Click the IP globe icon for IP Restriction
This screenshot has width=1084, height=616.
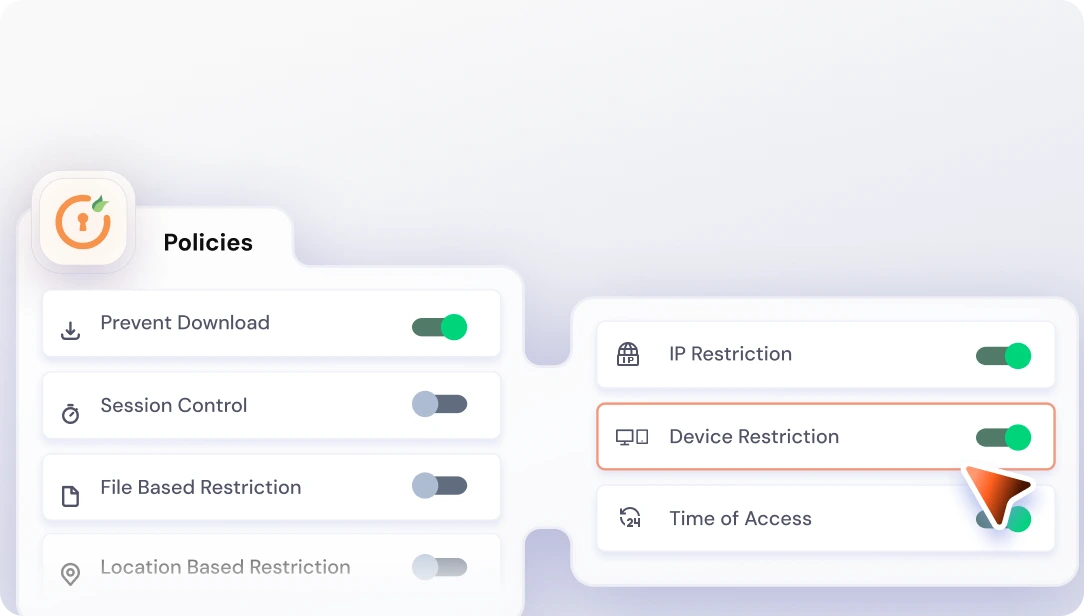(x=630, y=354)
